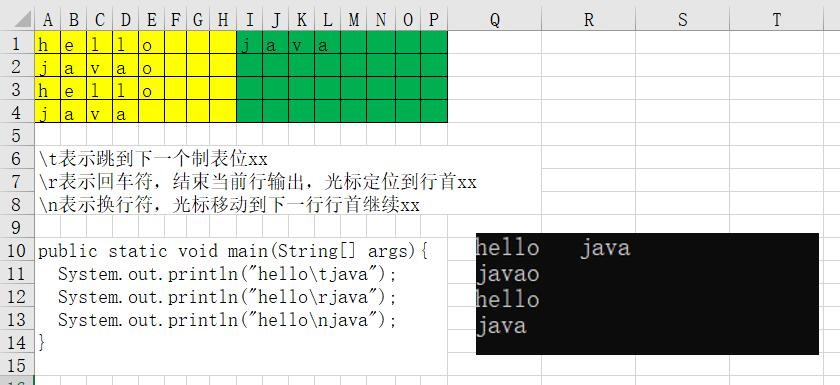Select row 7 header
Image resolution: width=840 pixels, height=385 pixels.
17,180
